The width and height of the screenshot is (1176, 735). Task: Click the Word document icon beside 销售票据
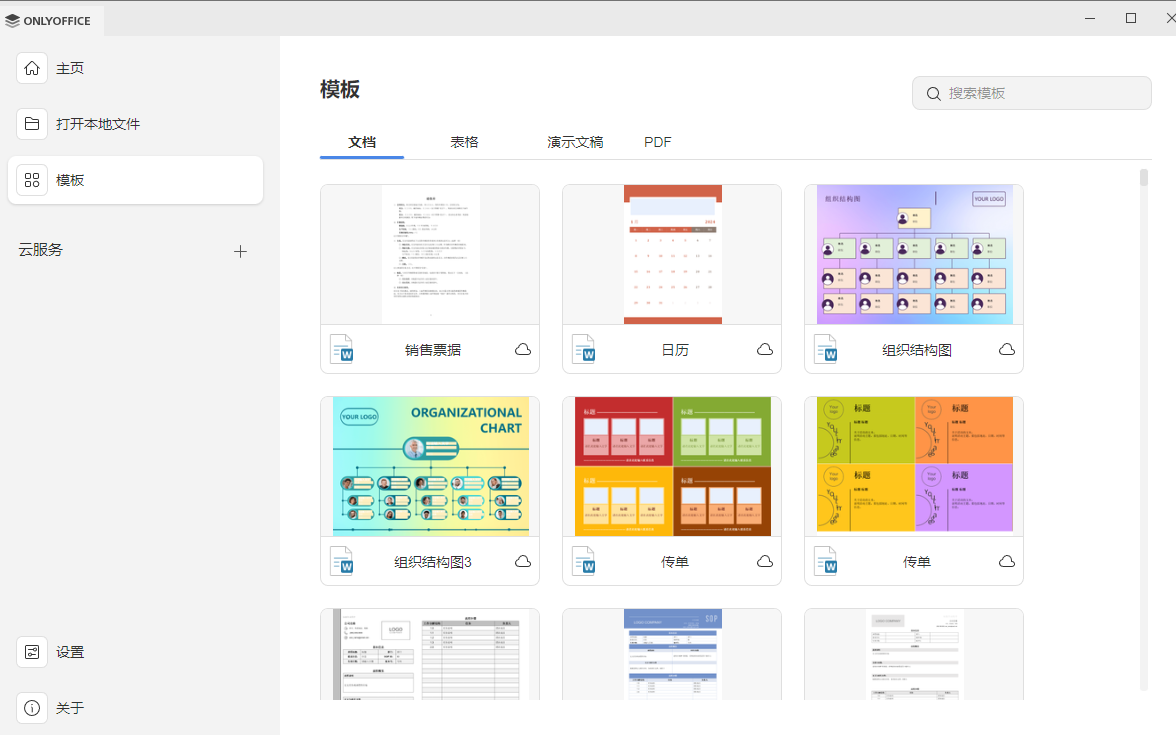tap(342, 349)
